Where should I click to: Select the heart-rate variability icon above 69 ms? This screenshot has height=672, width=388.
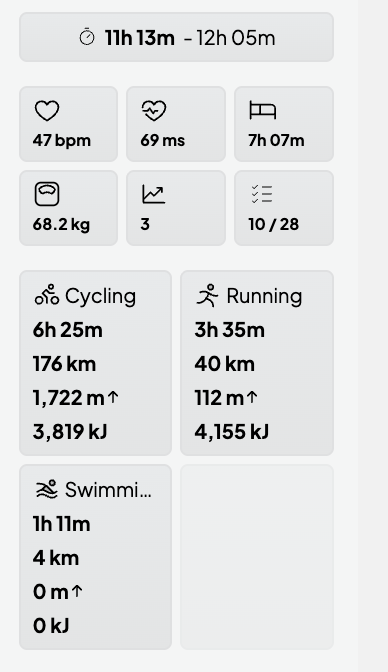[x=154, y=111]
